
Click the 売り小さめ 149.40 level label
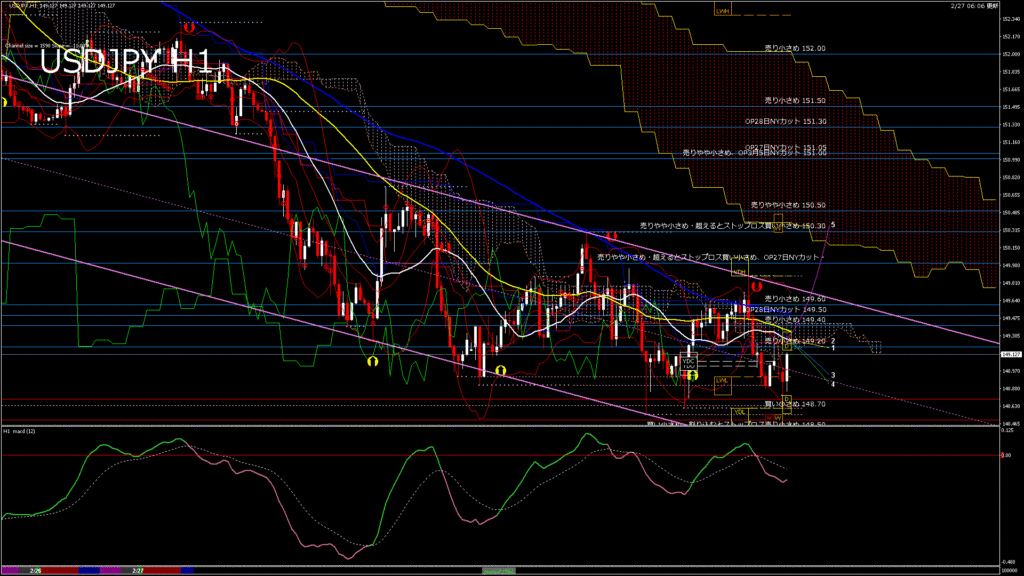tap(795, 320)
